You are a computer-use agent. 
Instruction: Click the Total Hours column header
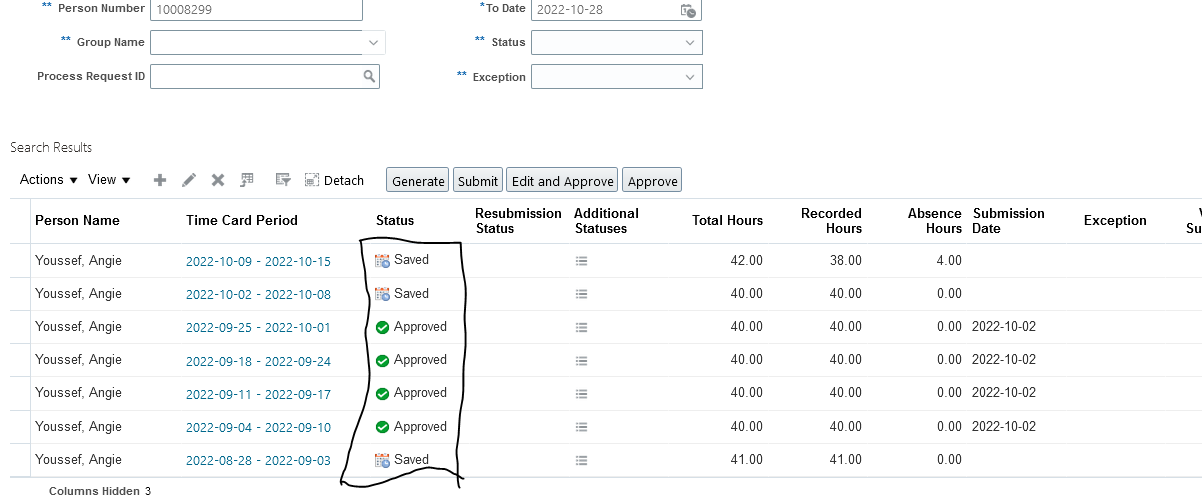(x=727, y=220)
